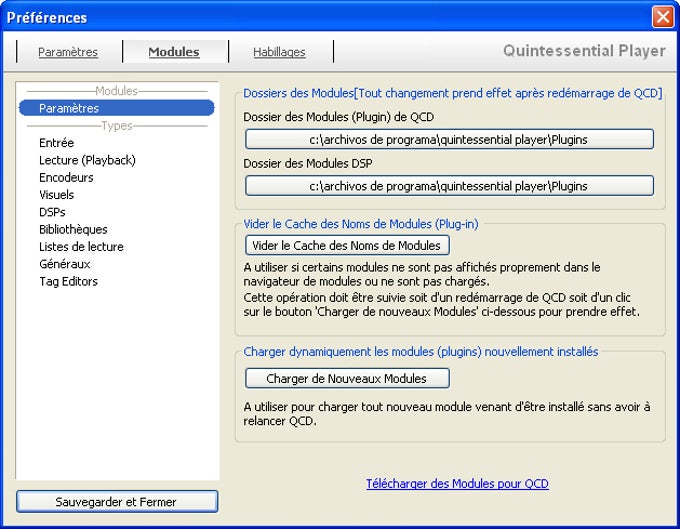Switch to the Modules tab
Image resolution: width=680 pixels, height=529 pixels.
[x=174, y=52]
